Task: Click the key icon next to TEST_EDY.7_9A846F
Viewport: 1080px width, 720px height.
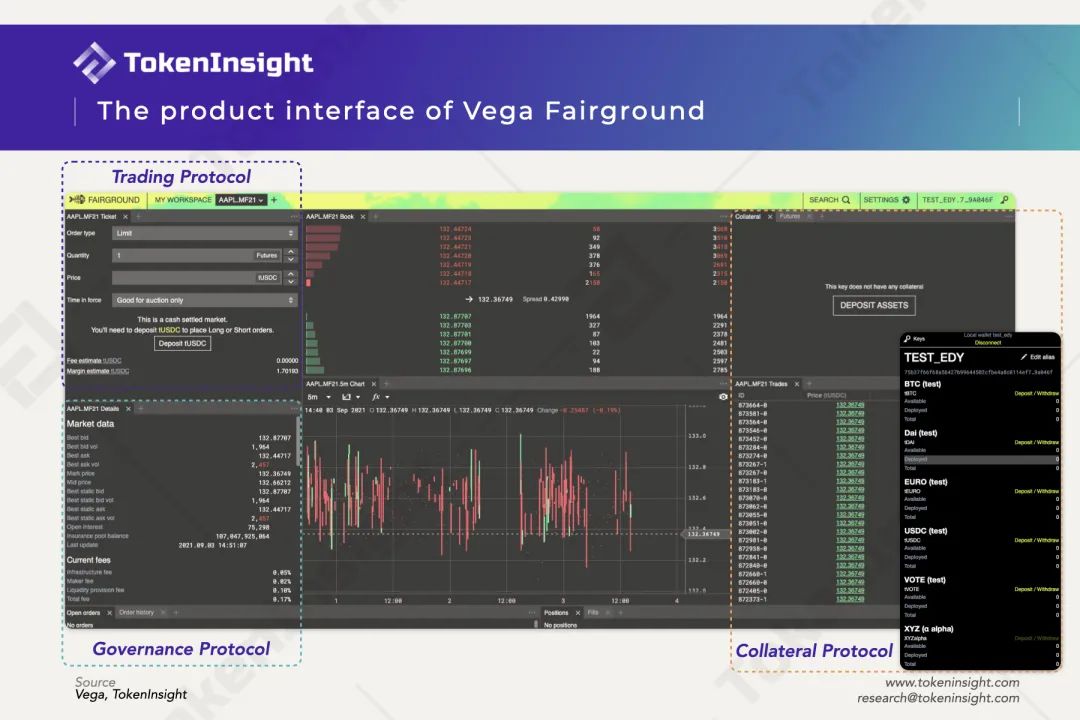Action: coord(1004,200)
